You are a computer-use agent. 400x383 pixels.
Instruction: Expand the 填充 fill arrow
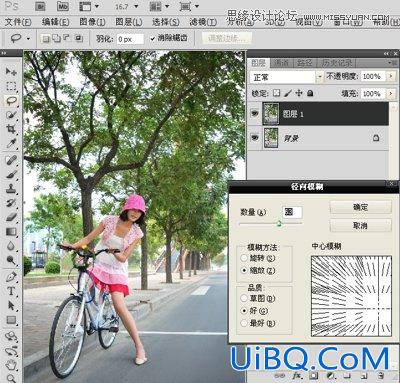[x=391, y=94]
